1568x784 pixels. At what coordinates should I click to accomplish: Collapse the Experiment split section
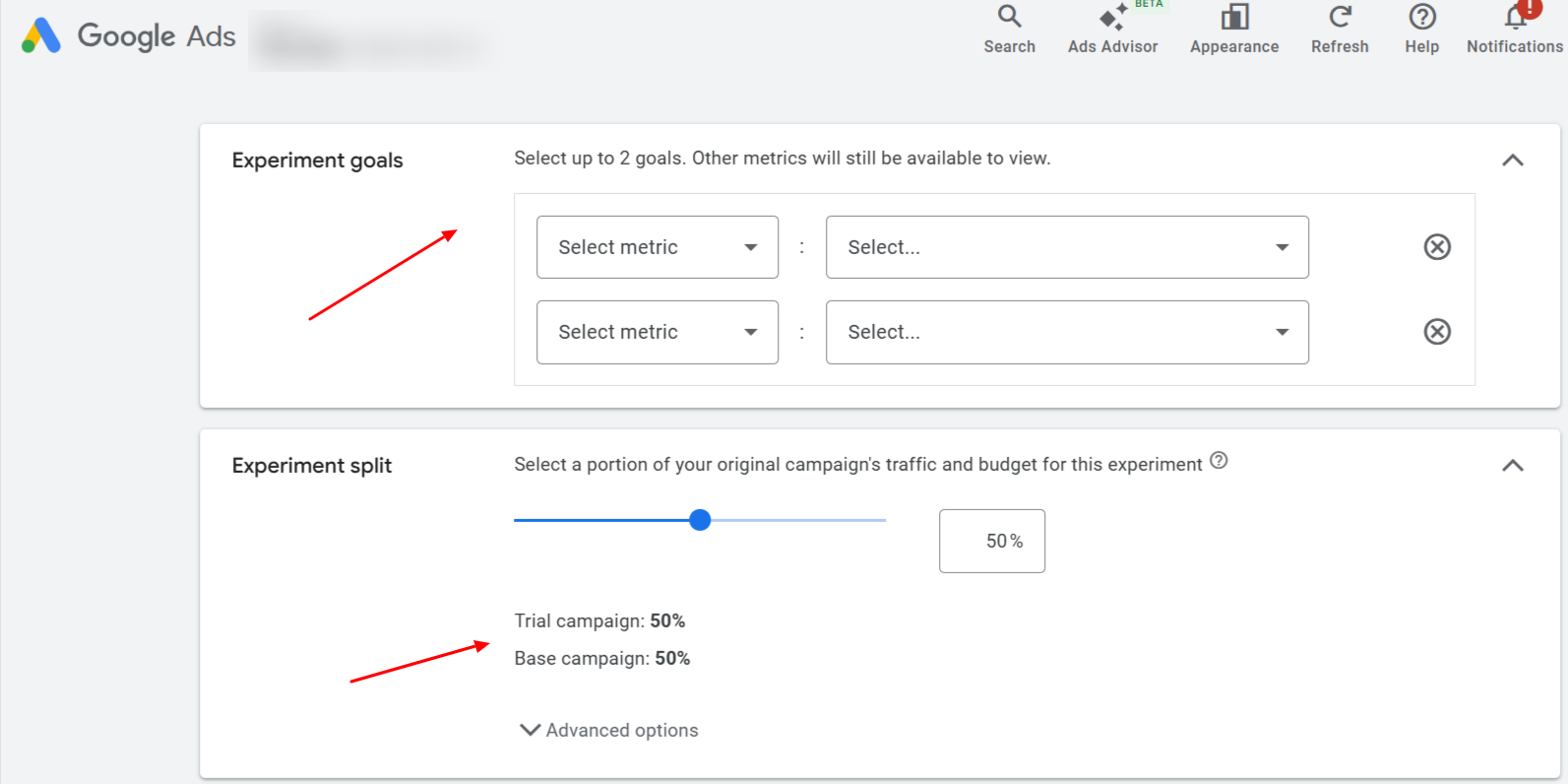(1512, 466)
